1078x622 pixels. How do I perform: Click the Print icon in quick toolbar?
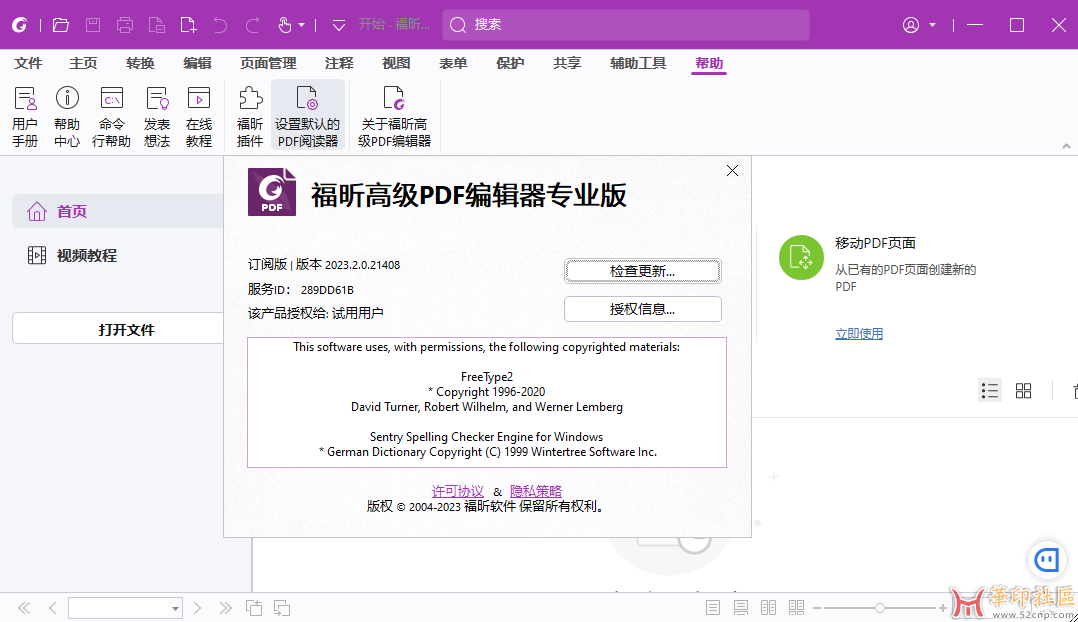point(124,25)
